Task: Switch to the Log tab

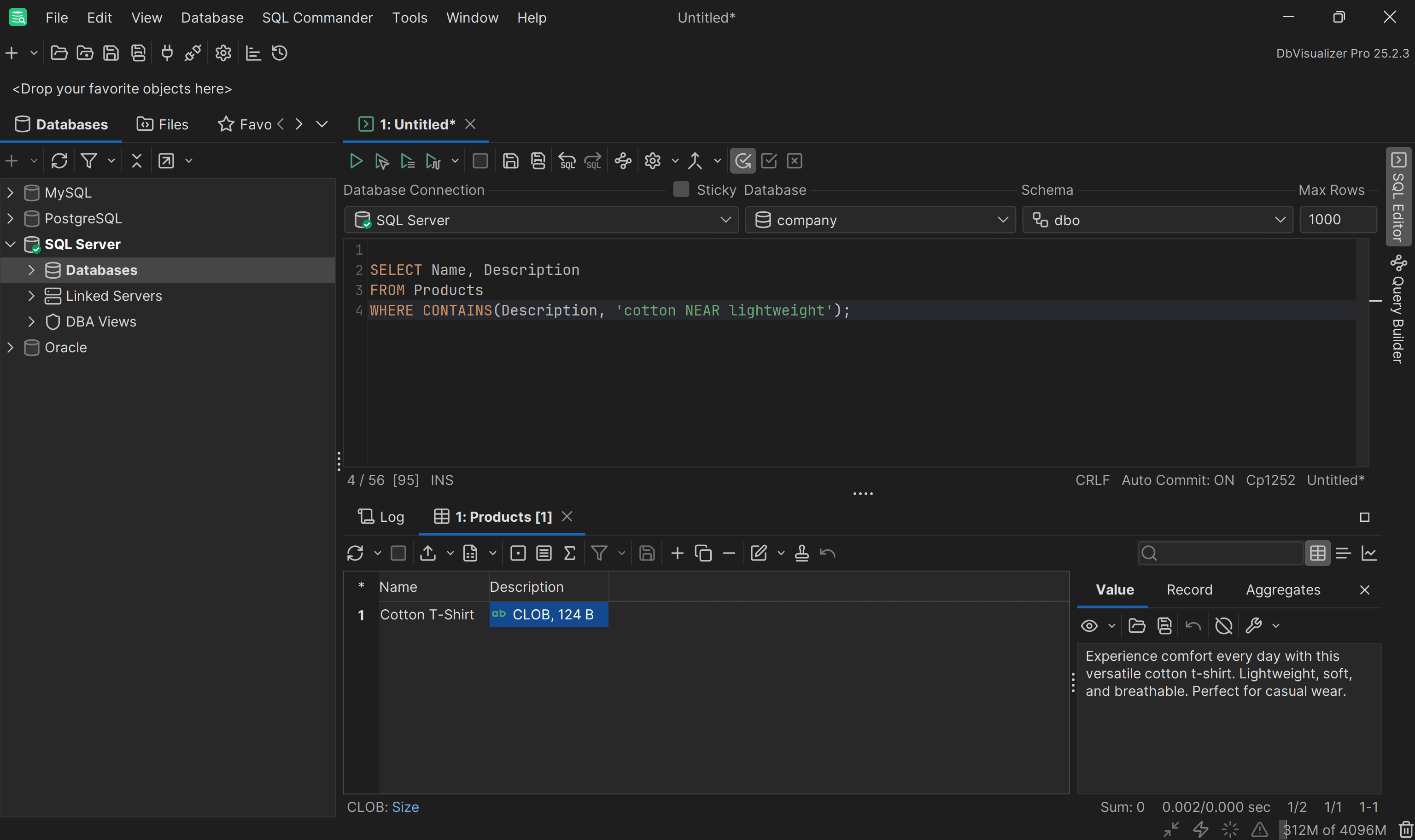Action: (x=381, y=517)
